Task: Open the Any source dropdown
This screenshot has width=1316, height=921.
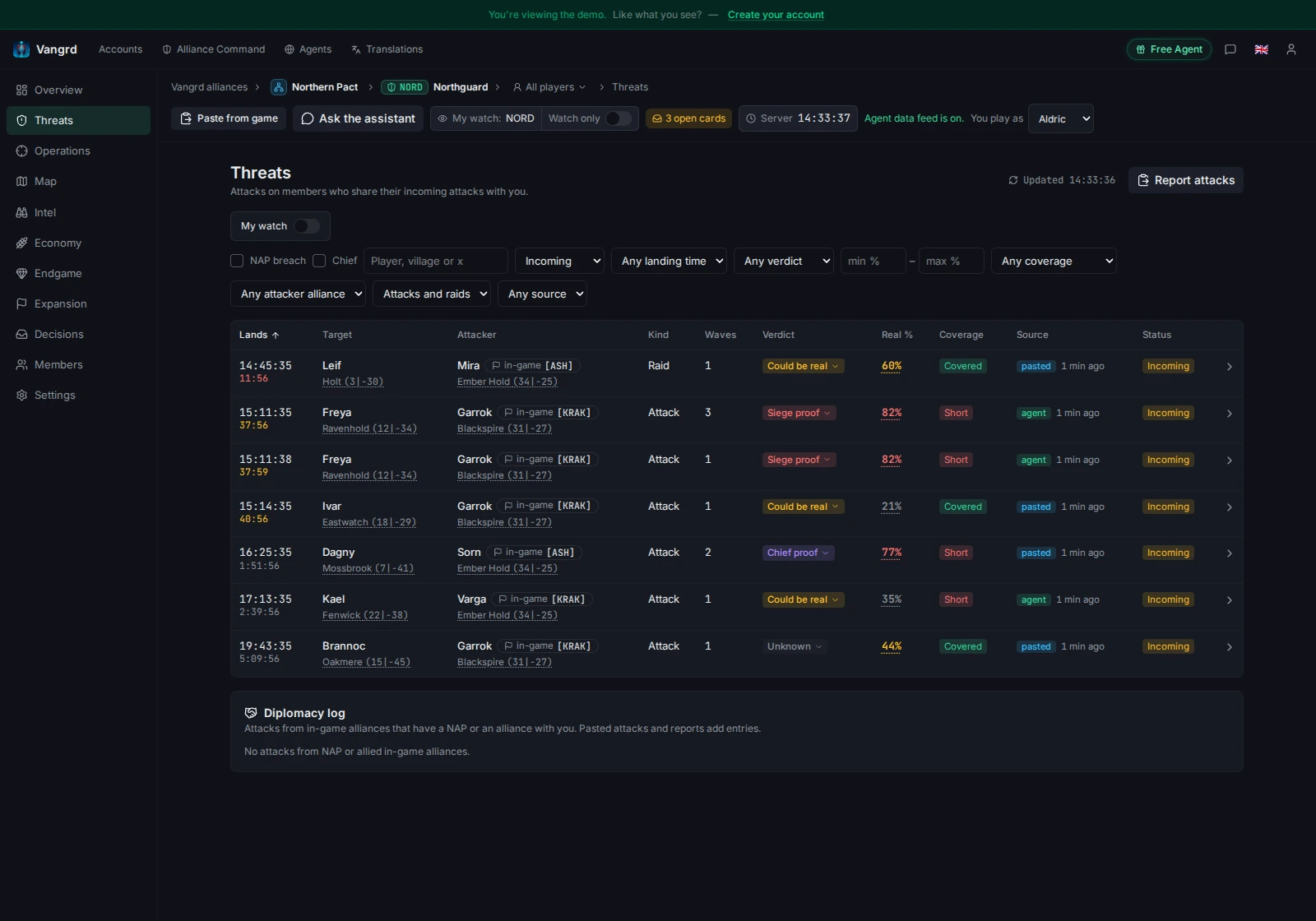Action: (x=542, y=294)
